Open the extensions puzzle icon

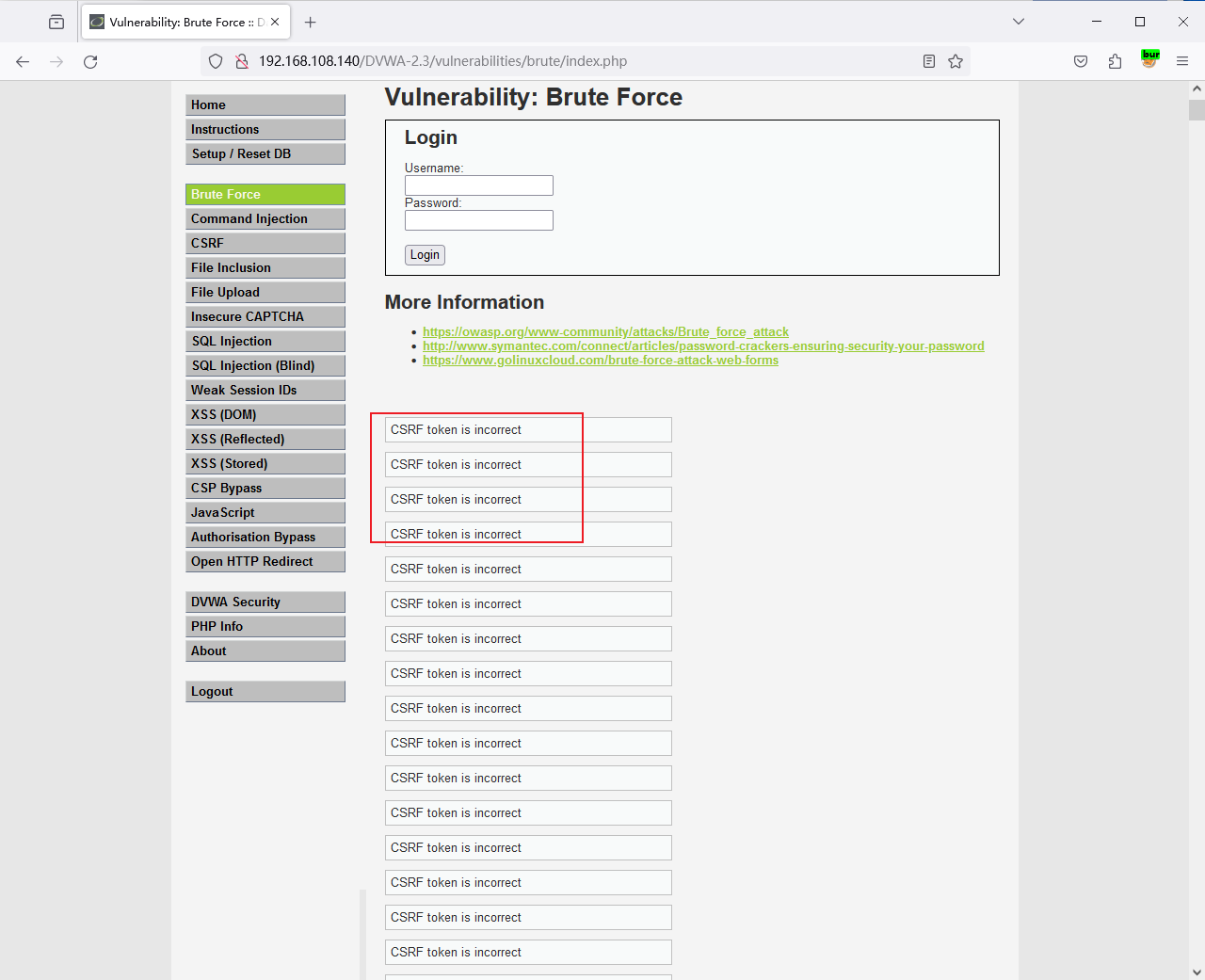tap(1115, 61)
